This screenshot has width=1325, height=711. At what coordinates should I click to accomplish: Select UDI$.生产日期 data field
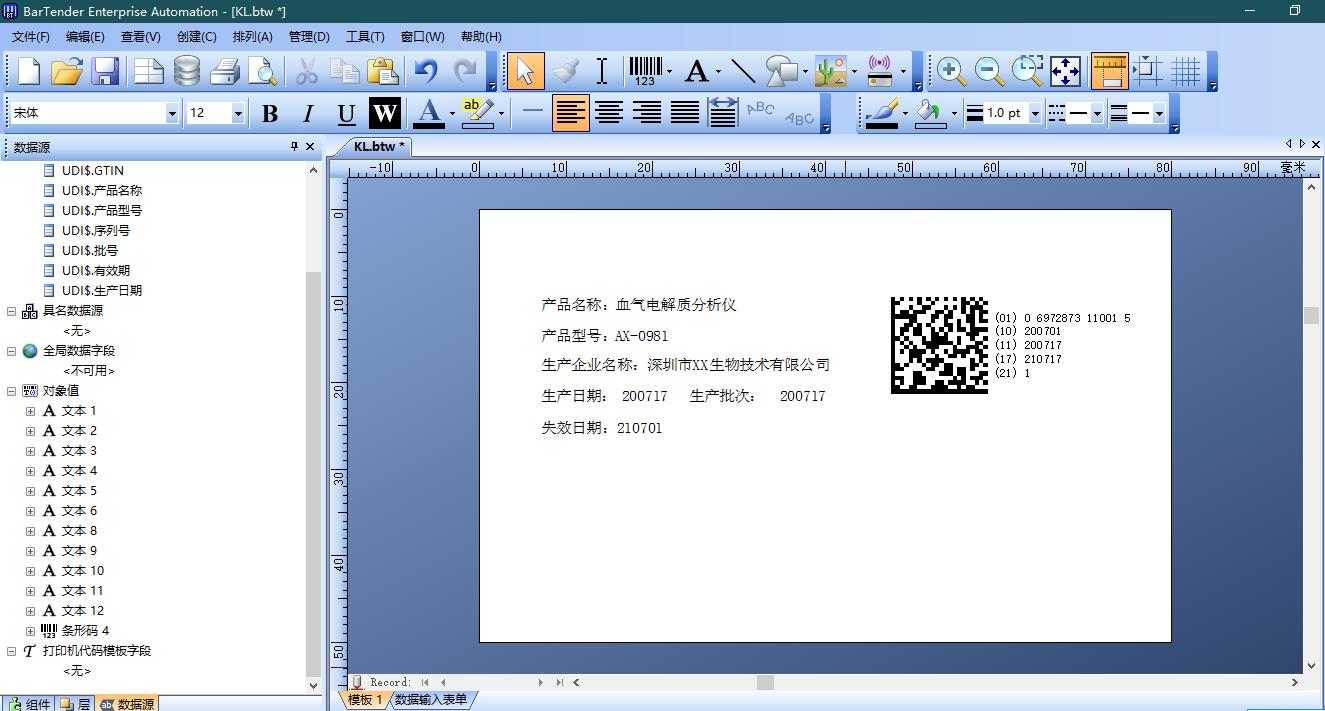(x=102, y=291)
